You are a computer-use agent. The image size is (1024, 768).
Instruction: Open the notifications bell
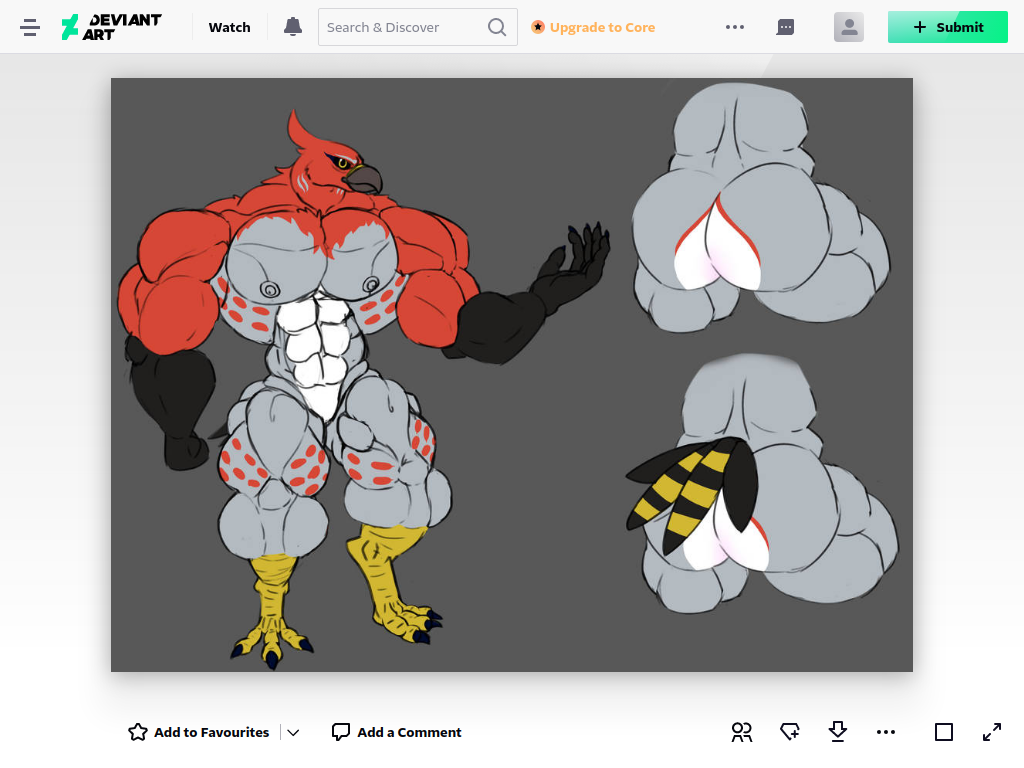pos(293,27)
